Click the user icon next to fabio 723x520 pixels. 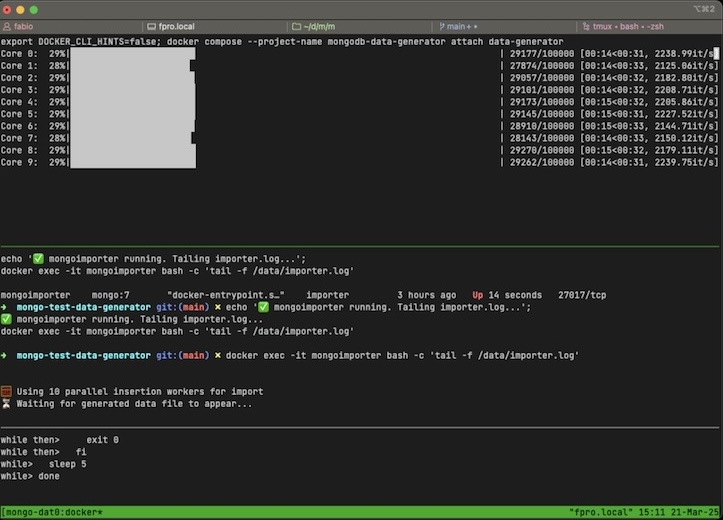(6, 27)
